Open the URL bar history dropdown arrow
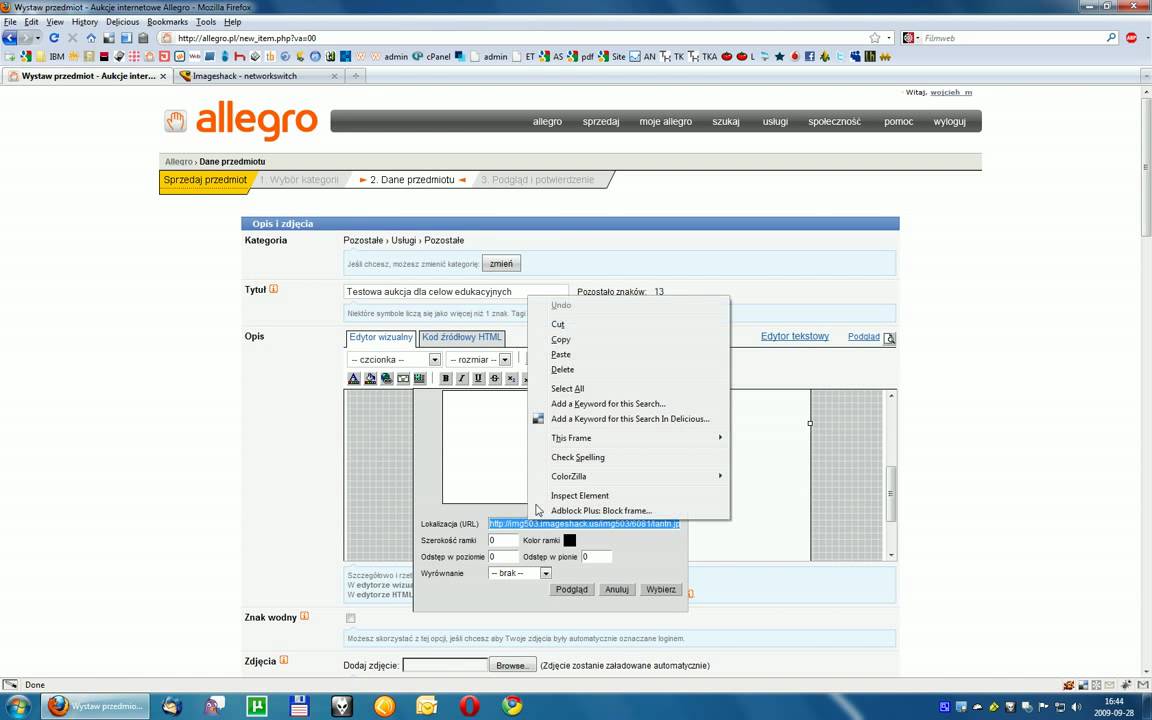Viewport: 1152px width, 720px height. pyautogui.click(x=889, y=37)
